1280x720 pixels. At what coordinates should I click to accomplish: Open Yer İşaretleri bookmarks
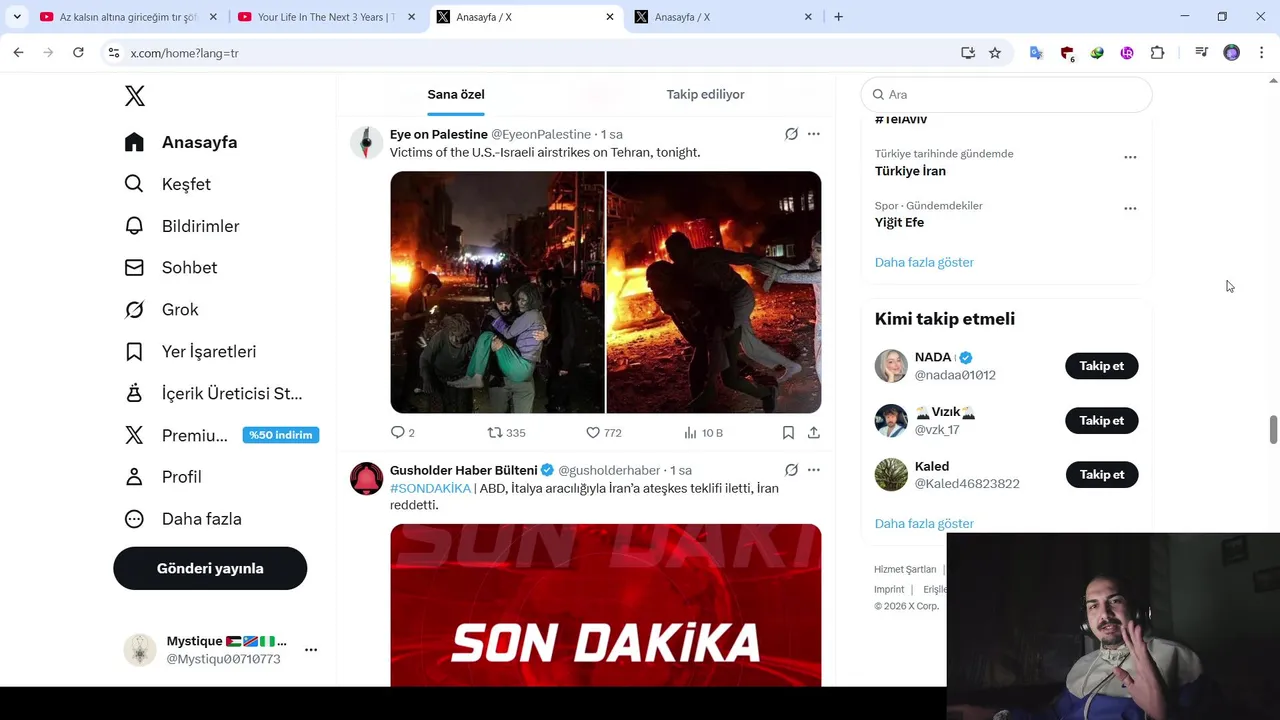click(190, 352)
